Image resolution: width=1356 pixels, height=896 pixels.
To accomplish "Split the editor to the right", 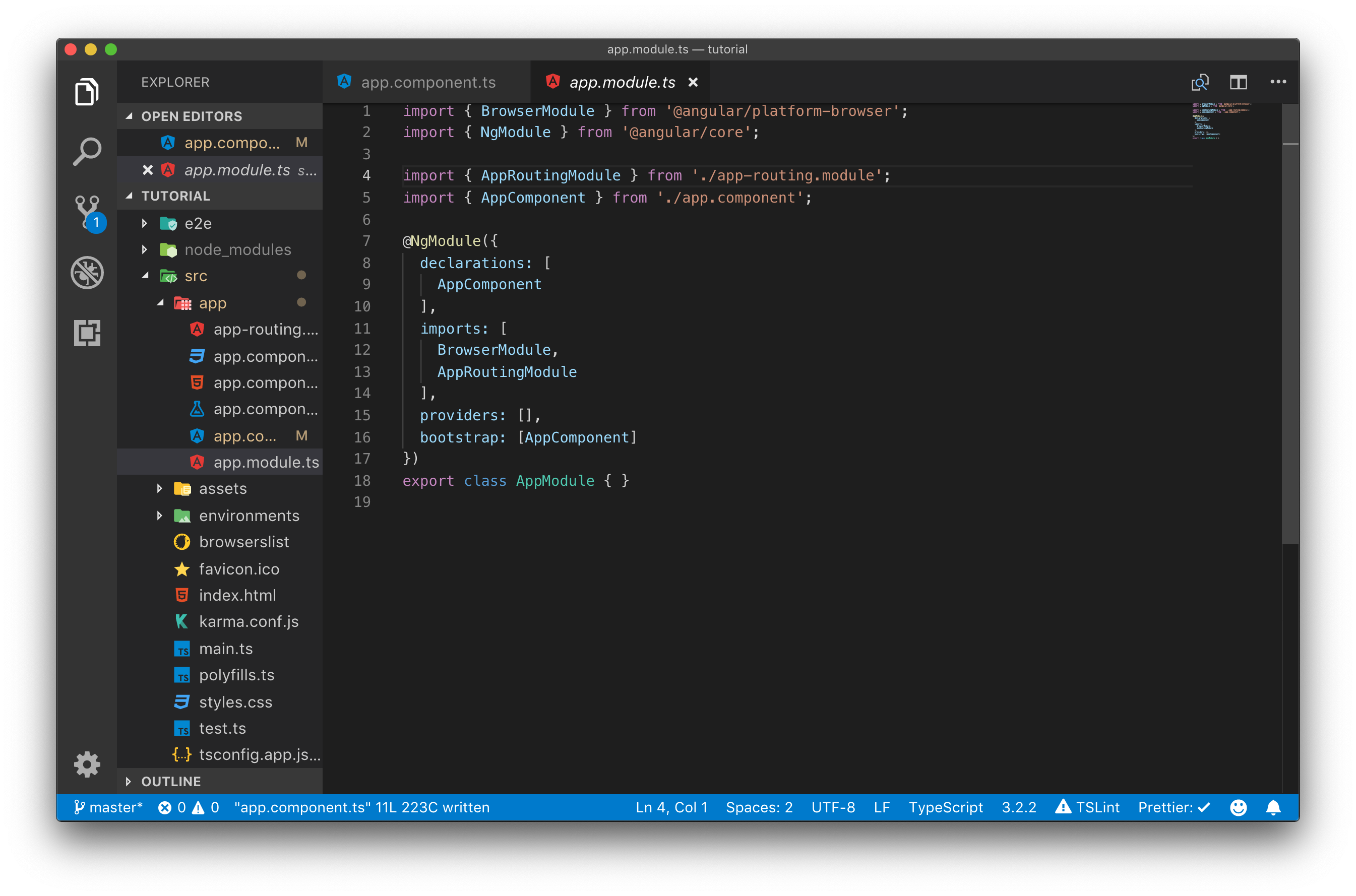I will tap(1238, 82).
